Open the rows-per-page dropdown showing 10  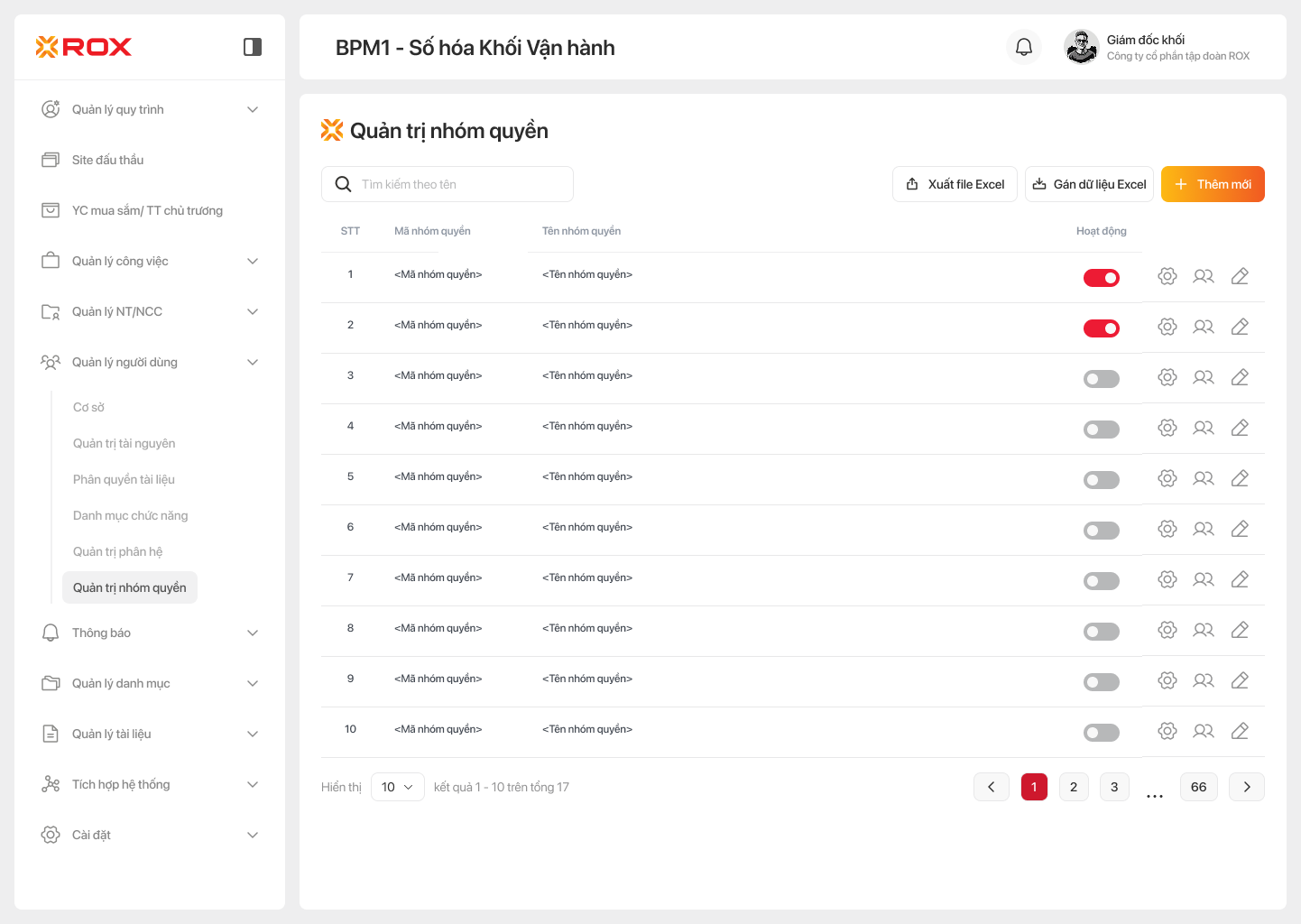coord(397,787)
